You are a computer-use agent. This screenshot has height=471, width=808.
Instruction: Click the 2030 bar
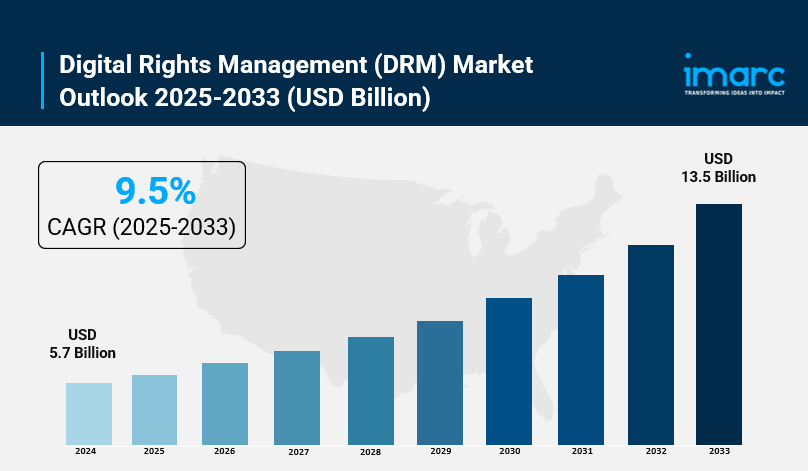click(509, 370)
